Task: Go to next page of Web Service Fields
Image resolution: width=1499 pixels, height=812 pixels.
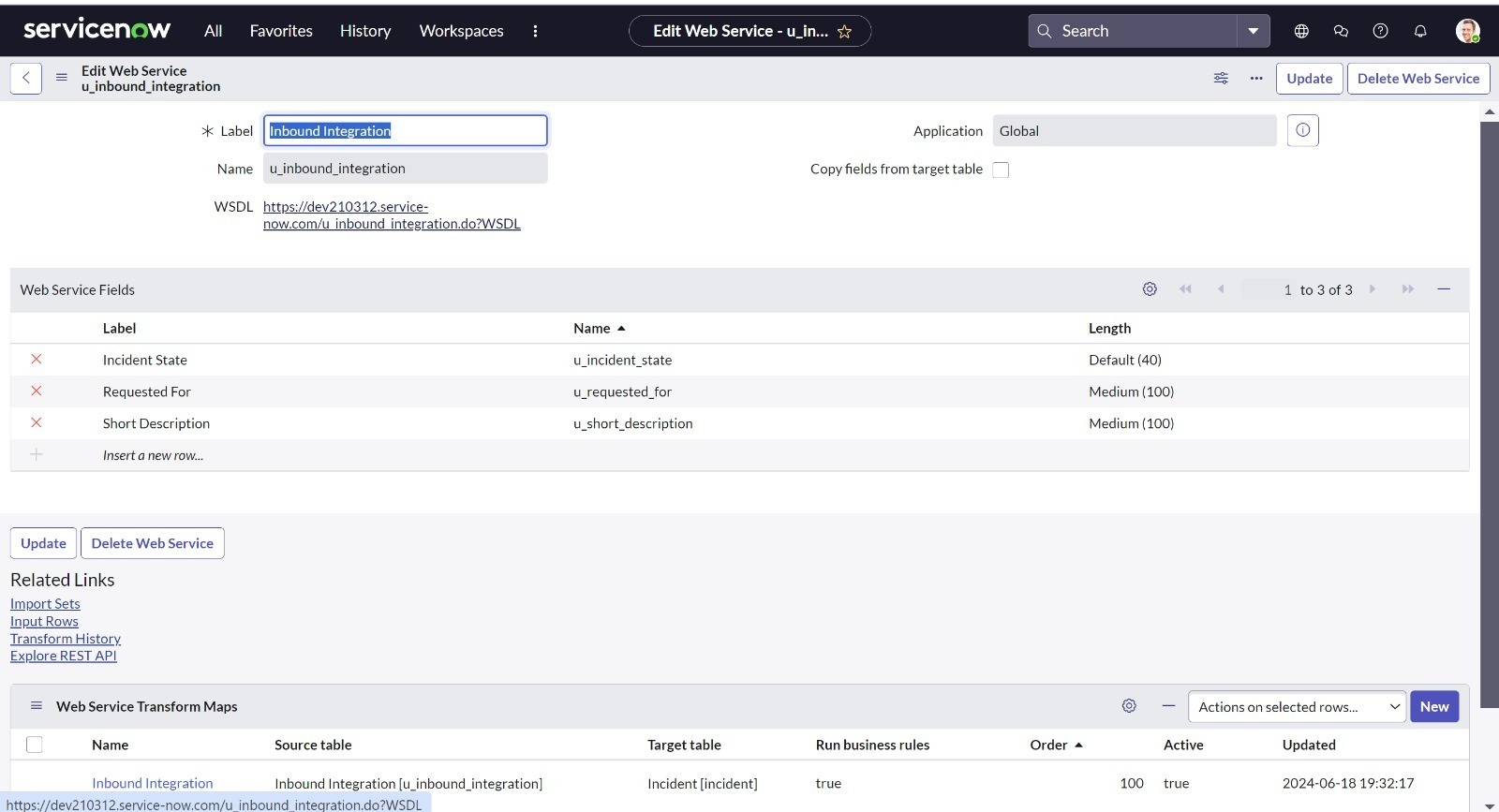Action: point(1373,289)
